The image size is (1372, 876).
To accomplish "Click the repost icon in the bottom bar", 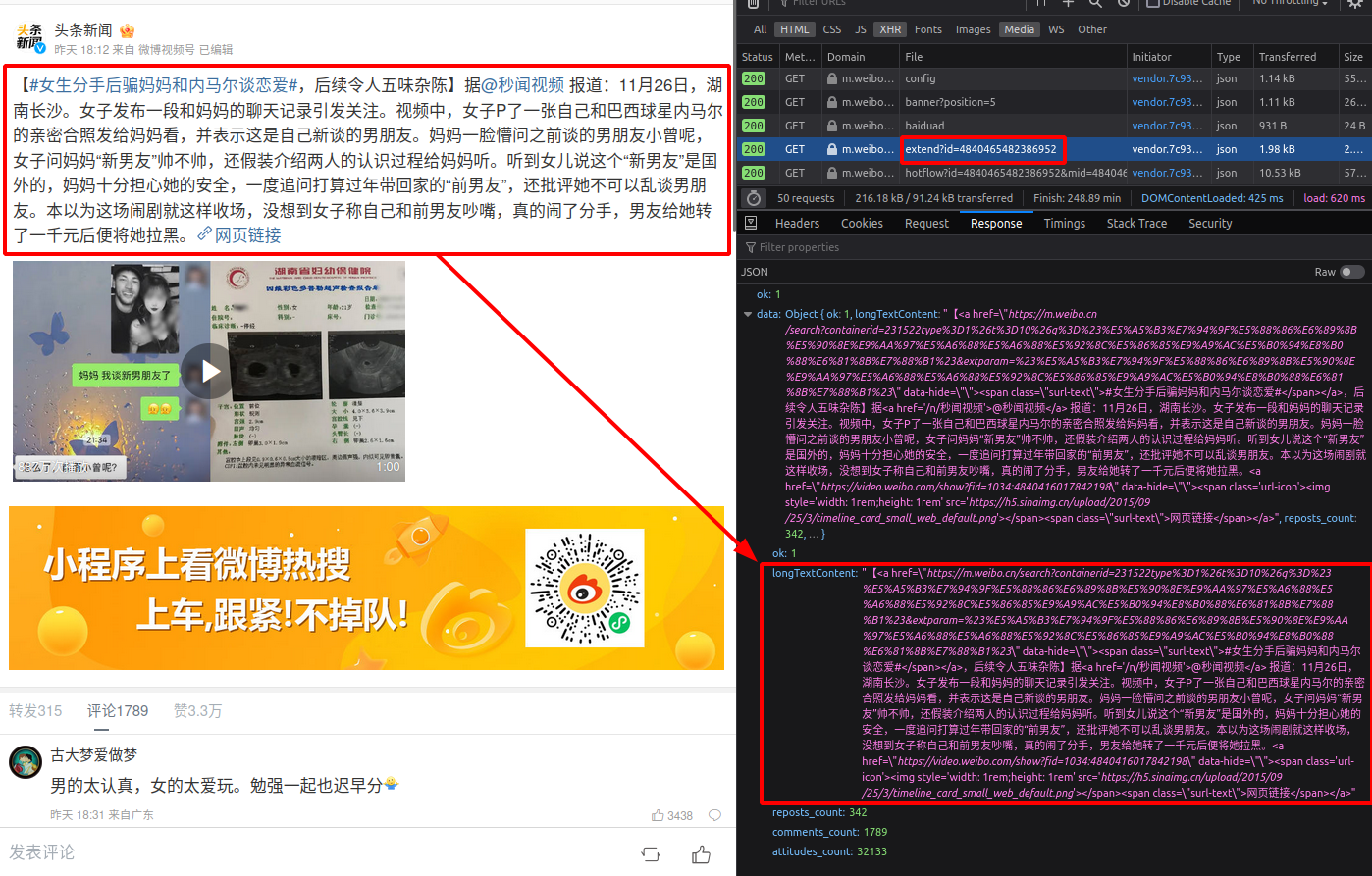I will point(651,853).
